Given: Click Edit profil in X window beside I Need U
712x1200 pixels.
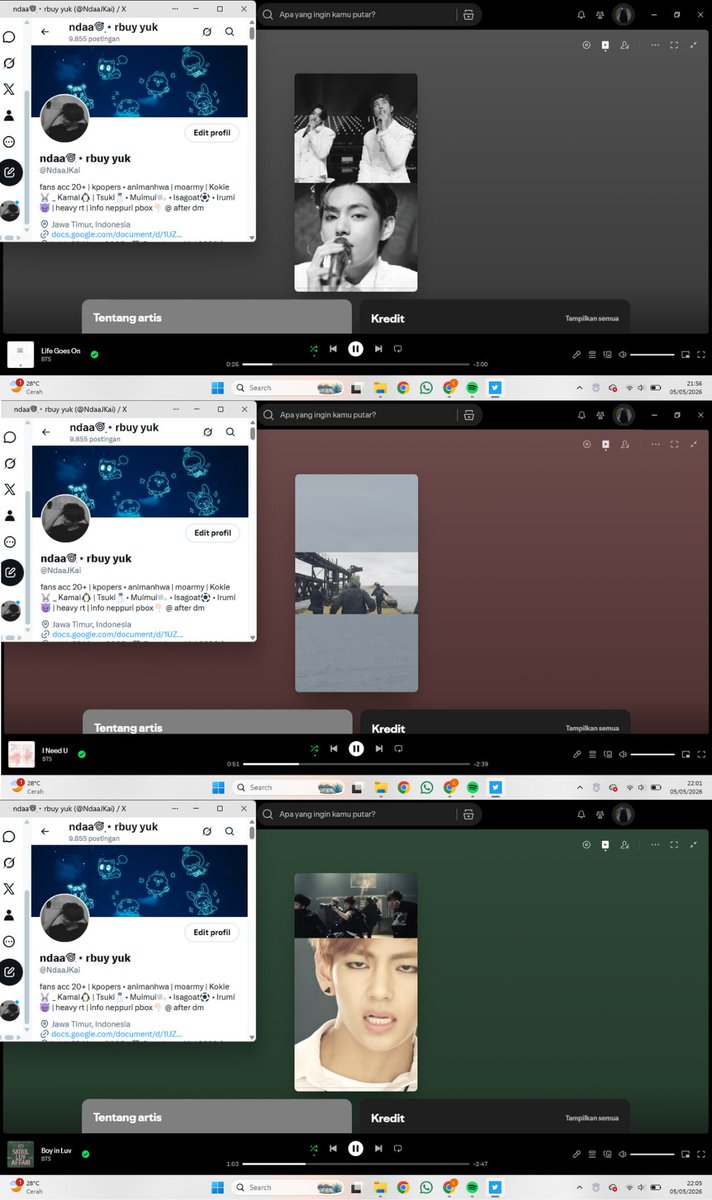Looking at the screenshot, I should 212,533.
